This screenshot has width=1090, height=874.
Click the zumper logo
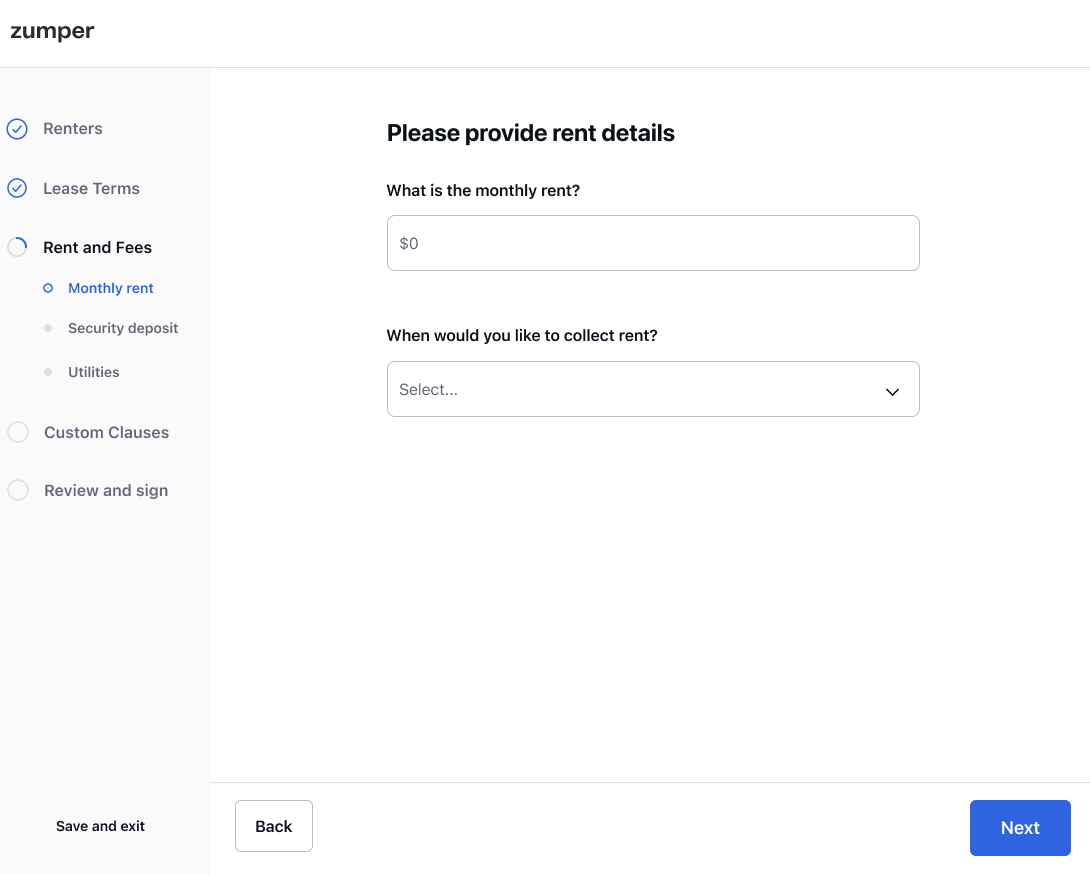(52, 31)
